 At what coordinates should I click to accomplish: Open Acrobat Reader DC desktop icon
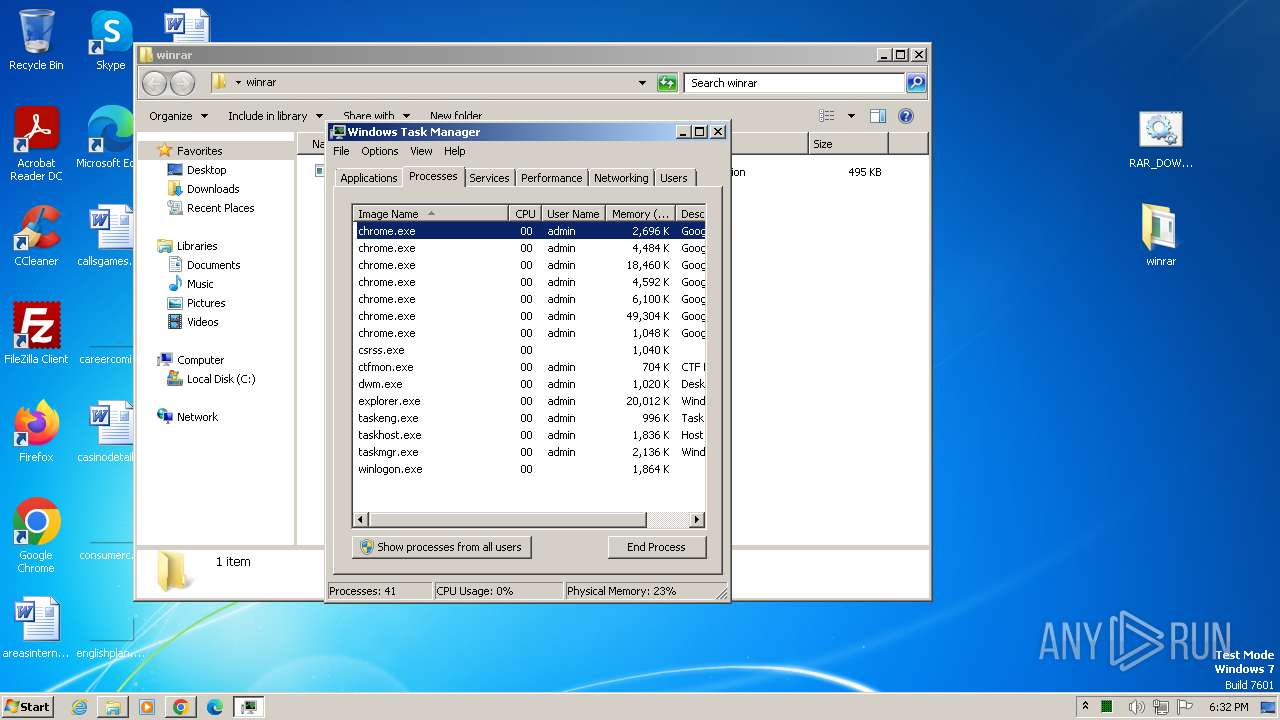point(36,144)
